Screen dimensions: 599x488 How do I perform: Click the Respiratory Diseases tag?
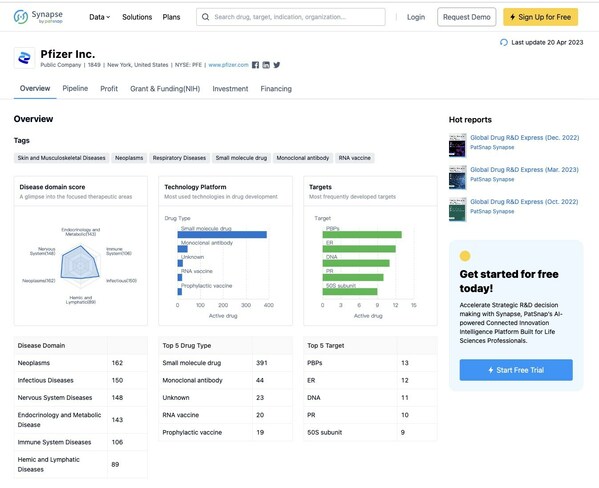[179, 158]
